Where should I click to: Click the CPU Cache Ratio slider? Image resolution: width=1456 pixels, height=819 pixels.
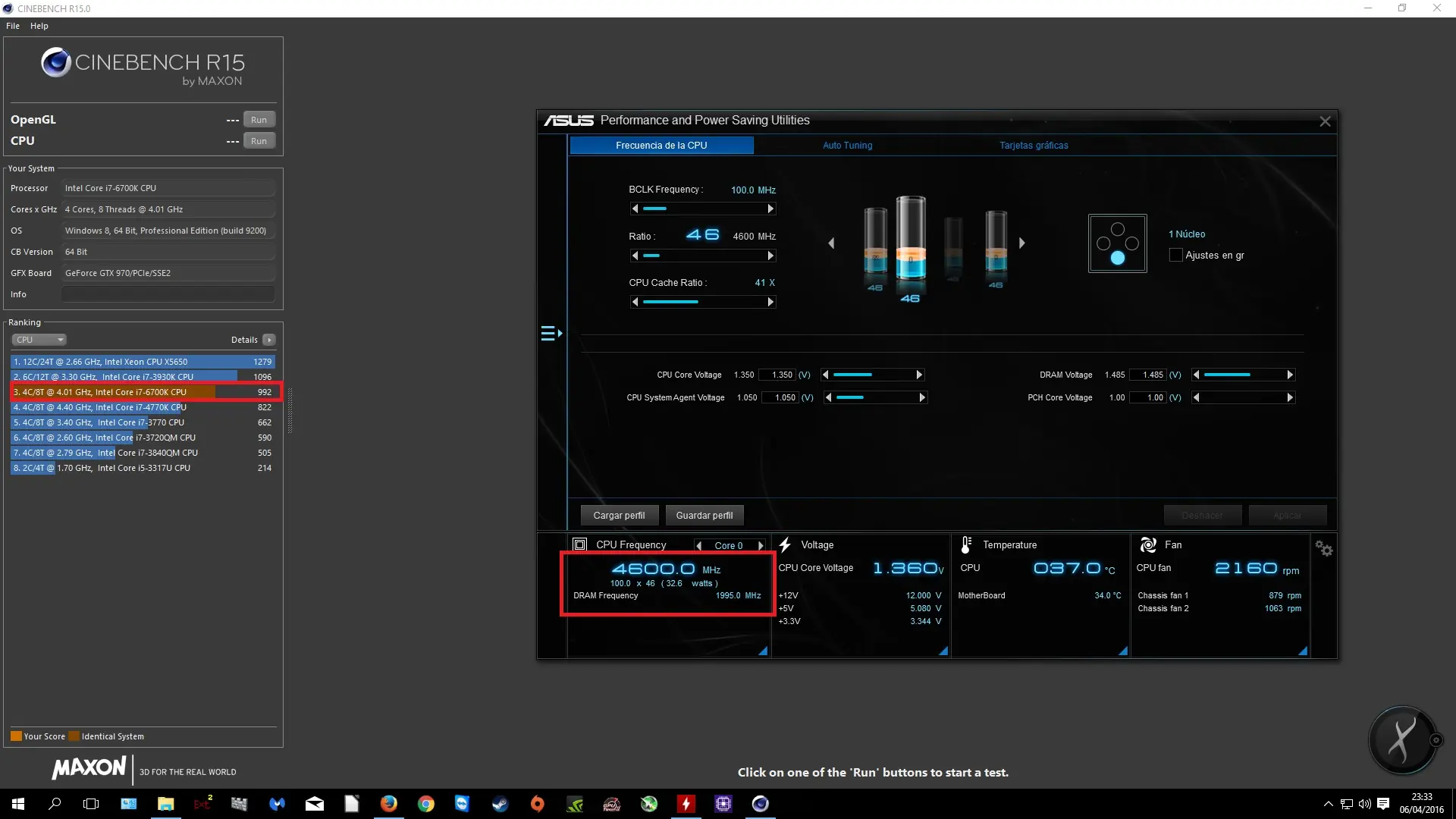click(x=702, y=302)
